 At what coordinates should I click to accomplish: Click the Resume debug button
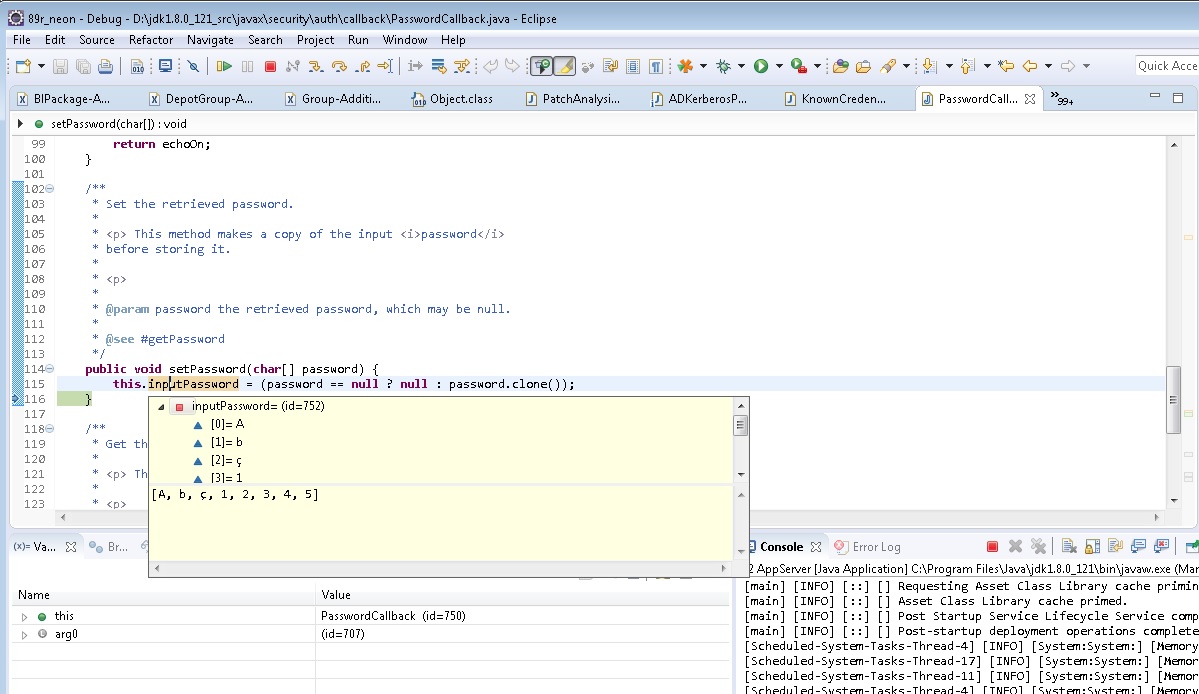[x=224, y=66]
